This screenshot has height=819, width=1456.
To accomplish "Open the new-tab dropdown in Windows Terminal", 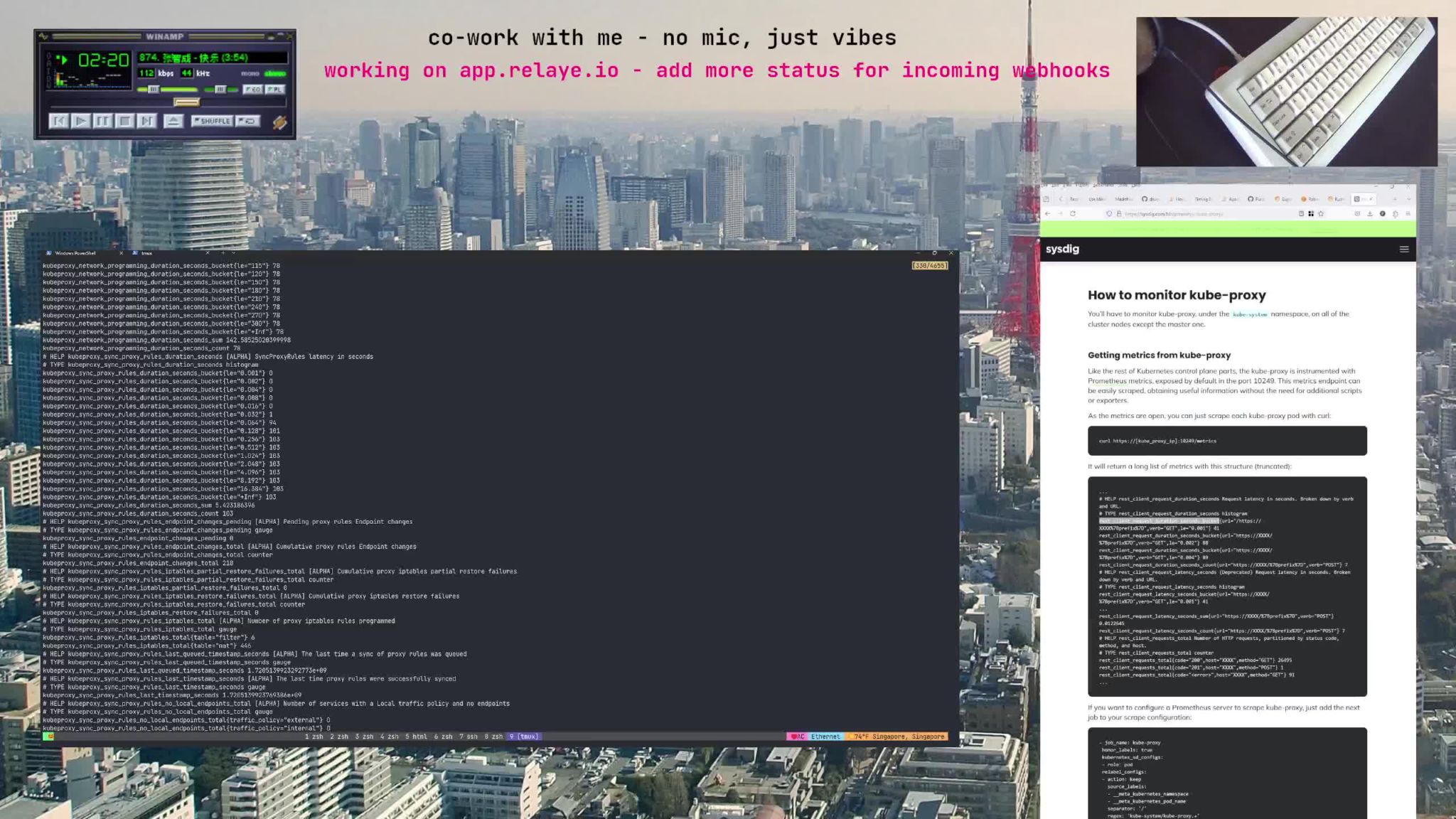I will (233, 253).
